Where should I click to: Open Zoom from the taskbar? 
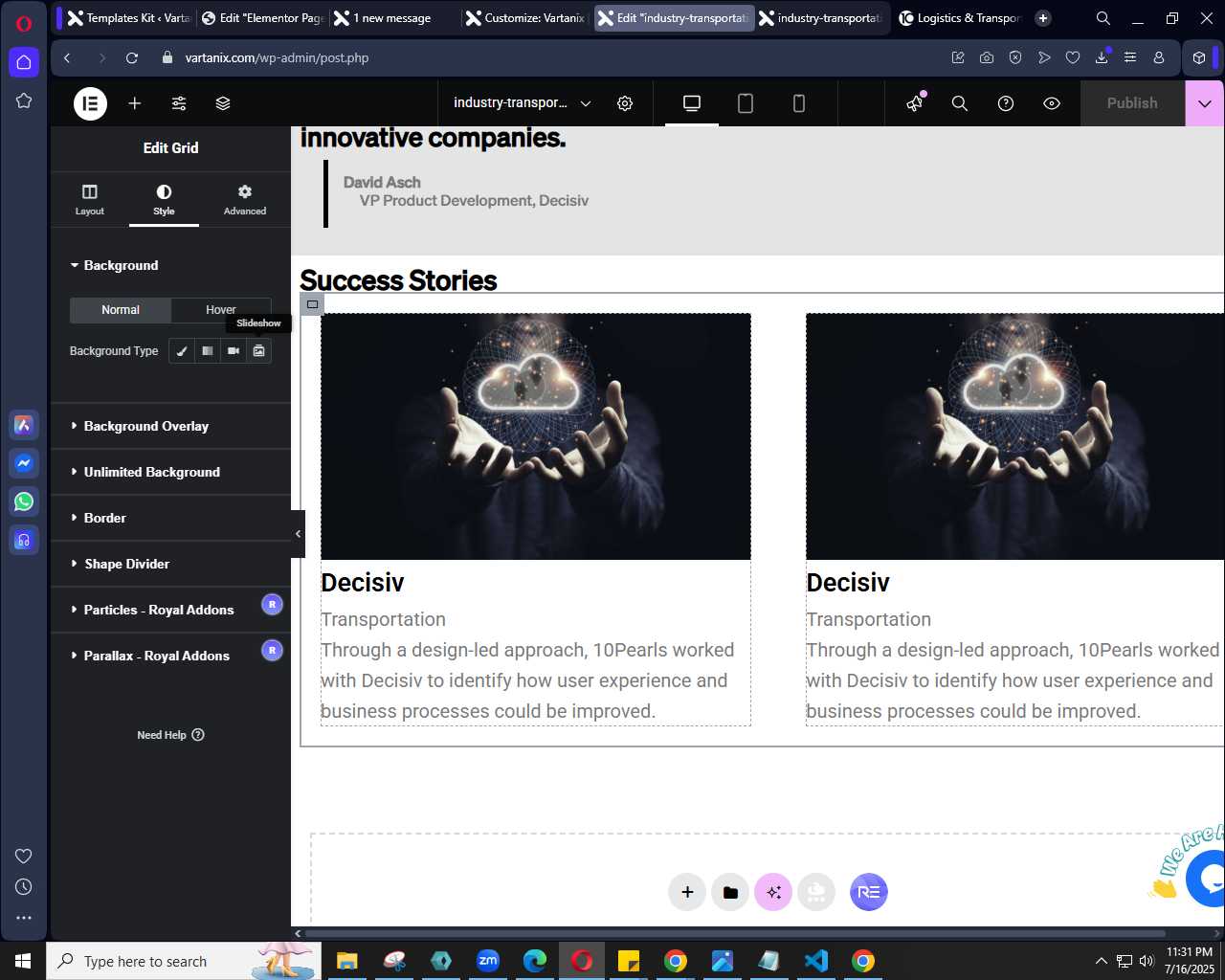coord(488,961)
